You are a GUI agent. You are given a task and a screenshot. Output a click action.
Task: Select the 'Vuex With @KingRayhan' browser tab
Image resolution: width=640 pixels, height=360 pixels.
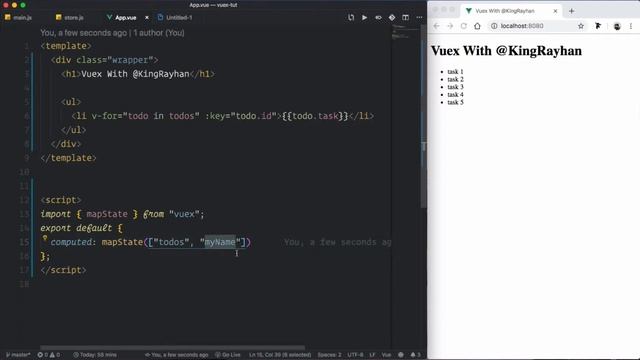point(511,11)
